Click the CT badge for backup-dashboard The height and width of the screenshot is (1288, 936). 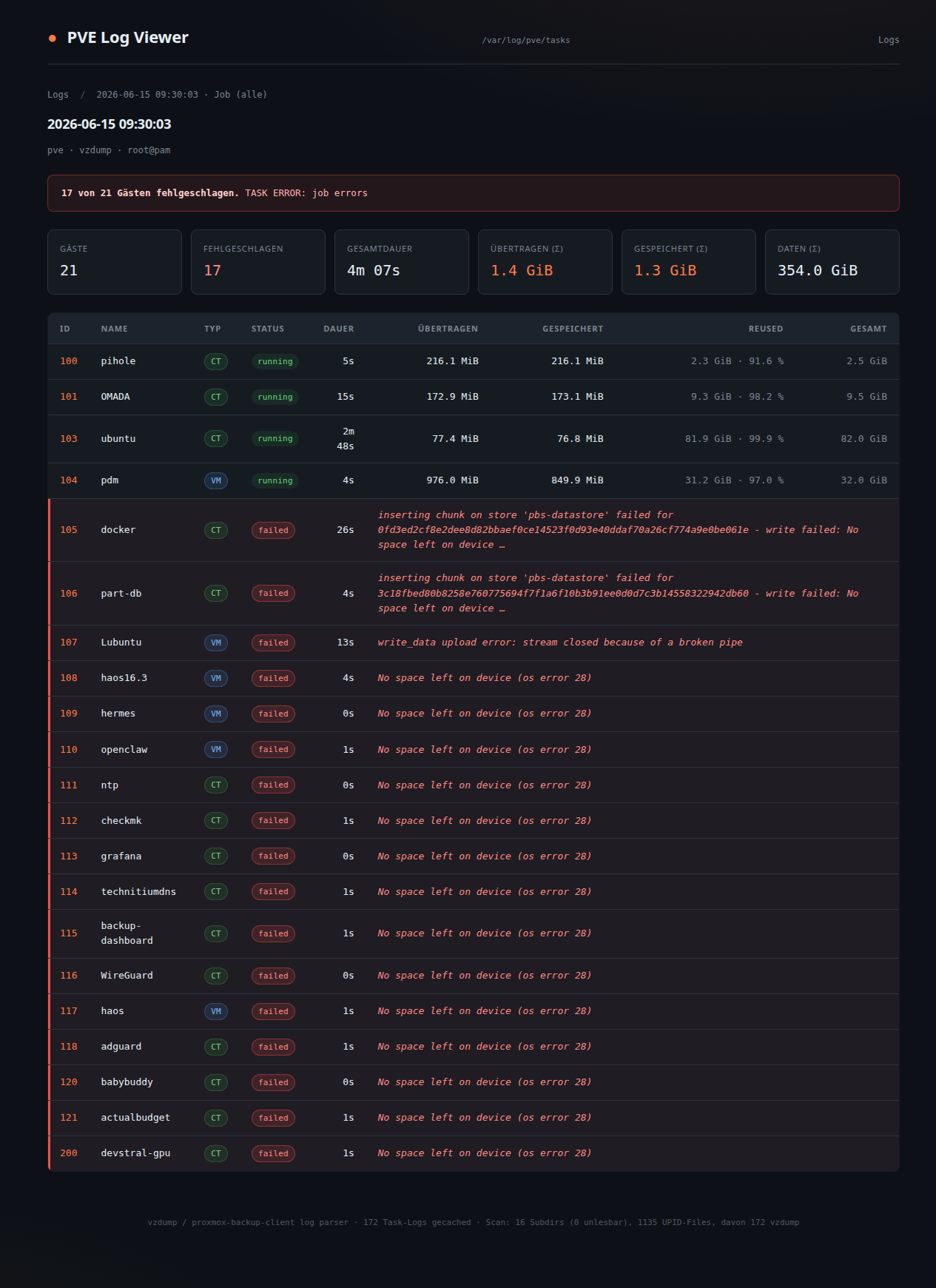point(216,933)
